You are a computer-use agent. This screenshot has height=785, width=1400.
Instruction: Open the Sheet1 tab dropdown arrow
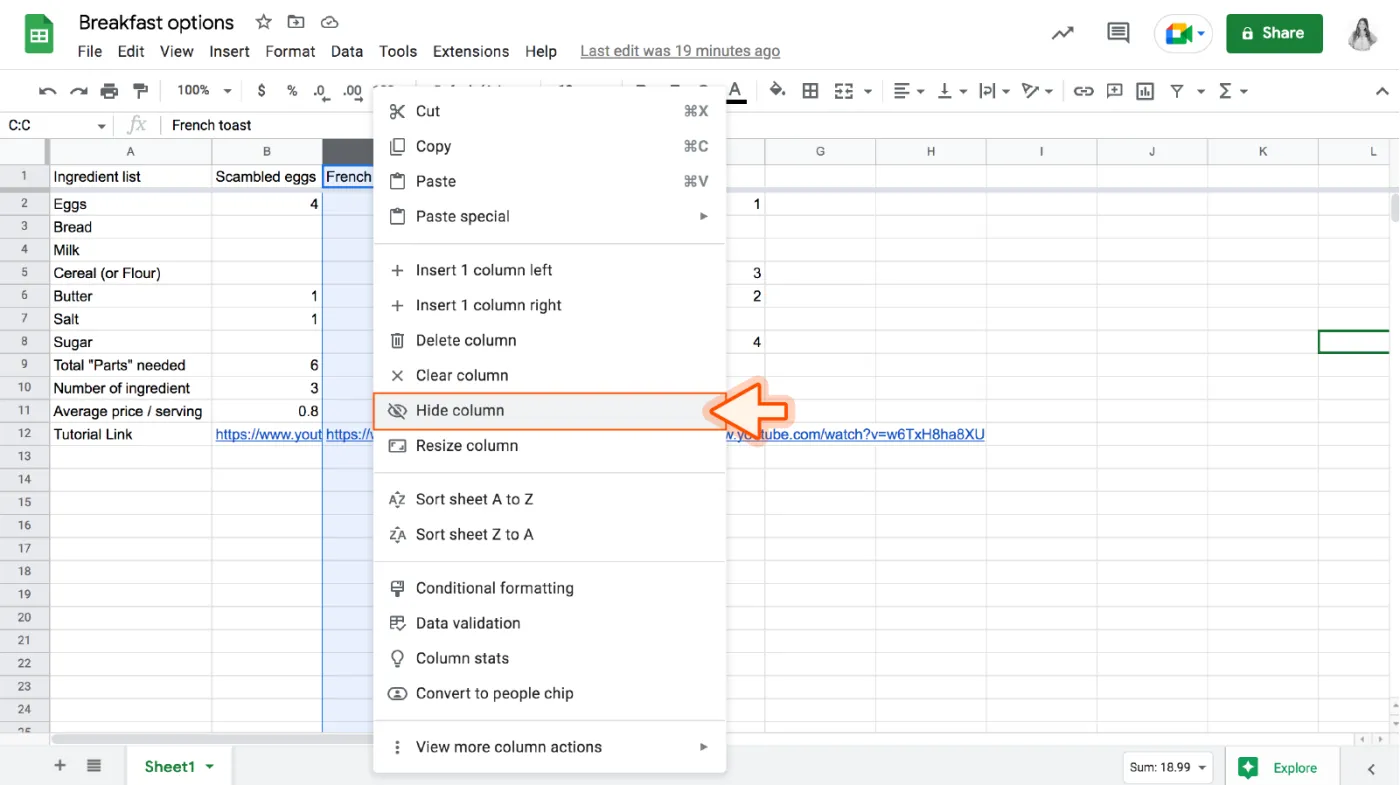pyautogui.click(x=210, y=767)
